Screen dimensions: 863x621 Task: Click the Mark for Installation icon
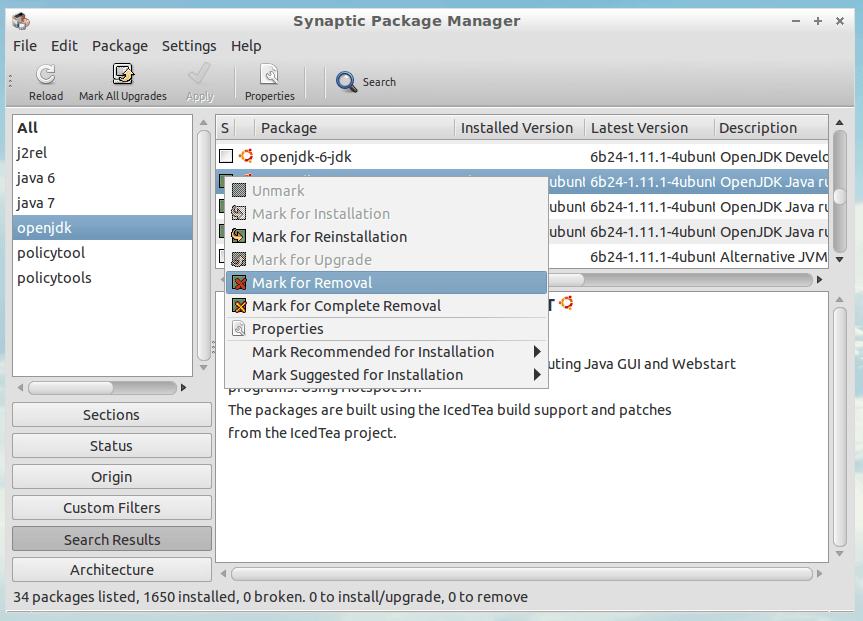(239, 214)
